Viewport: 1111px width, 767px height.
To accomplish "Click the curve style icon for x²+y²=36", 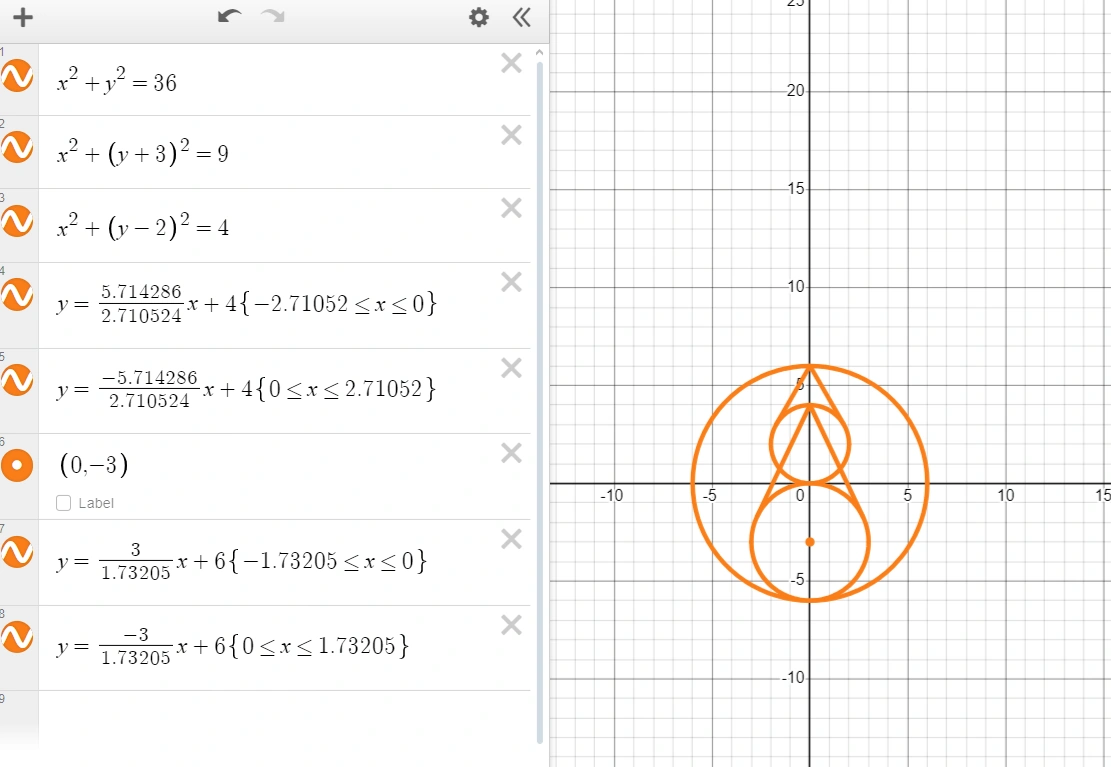I will coord(17,76).
